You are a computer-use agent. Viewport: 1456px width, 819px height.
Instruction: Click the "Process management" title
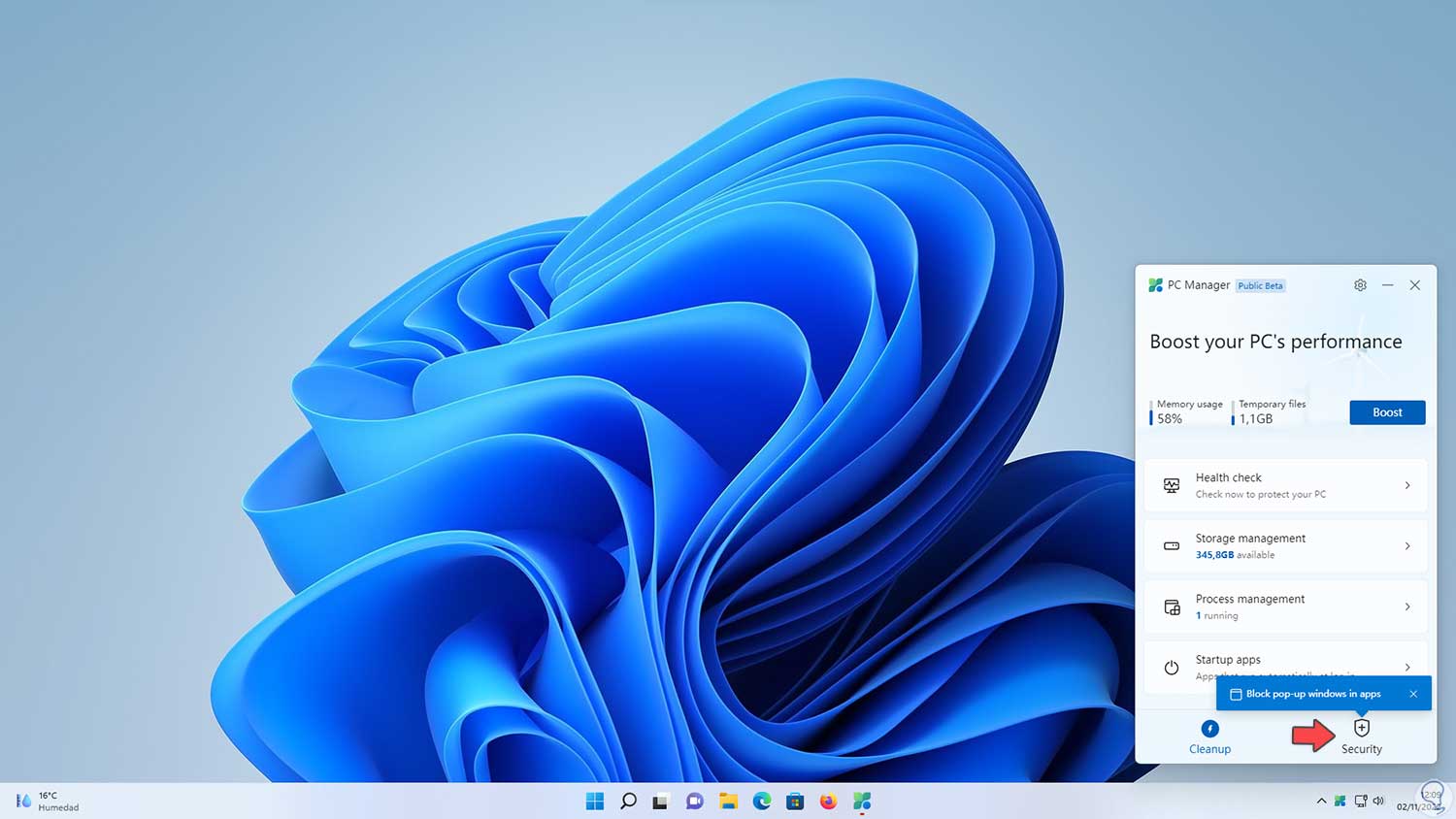click(1250, 599)
